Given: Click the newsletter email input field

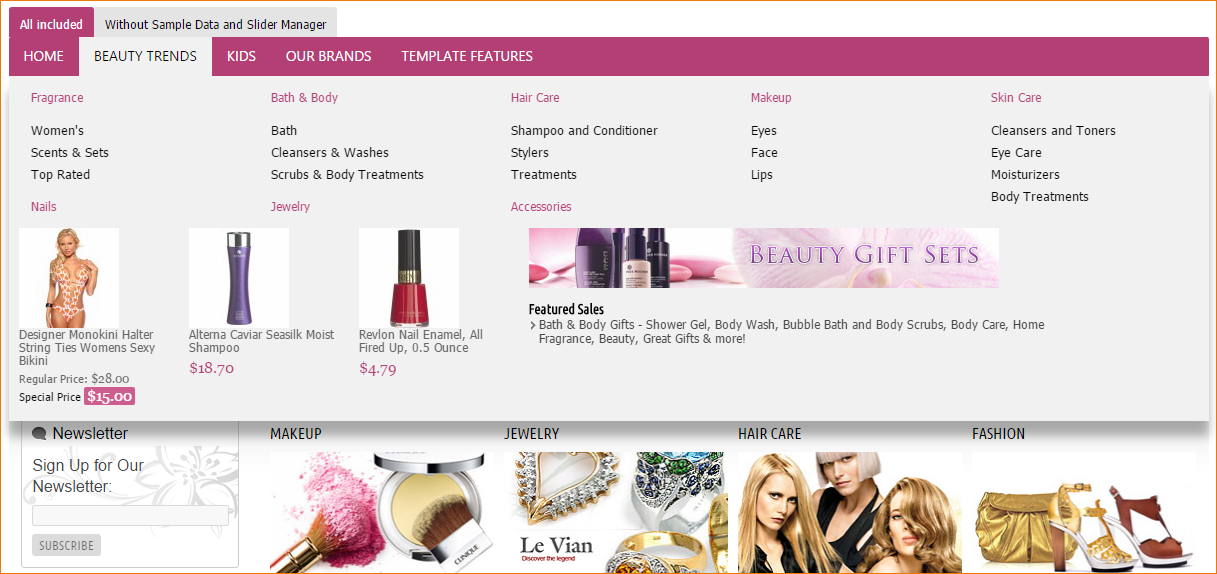Looking at the screenshot, I should pyautogui.click(x=130, y=516).
